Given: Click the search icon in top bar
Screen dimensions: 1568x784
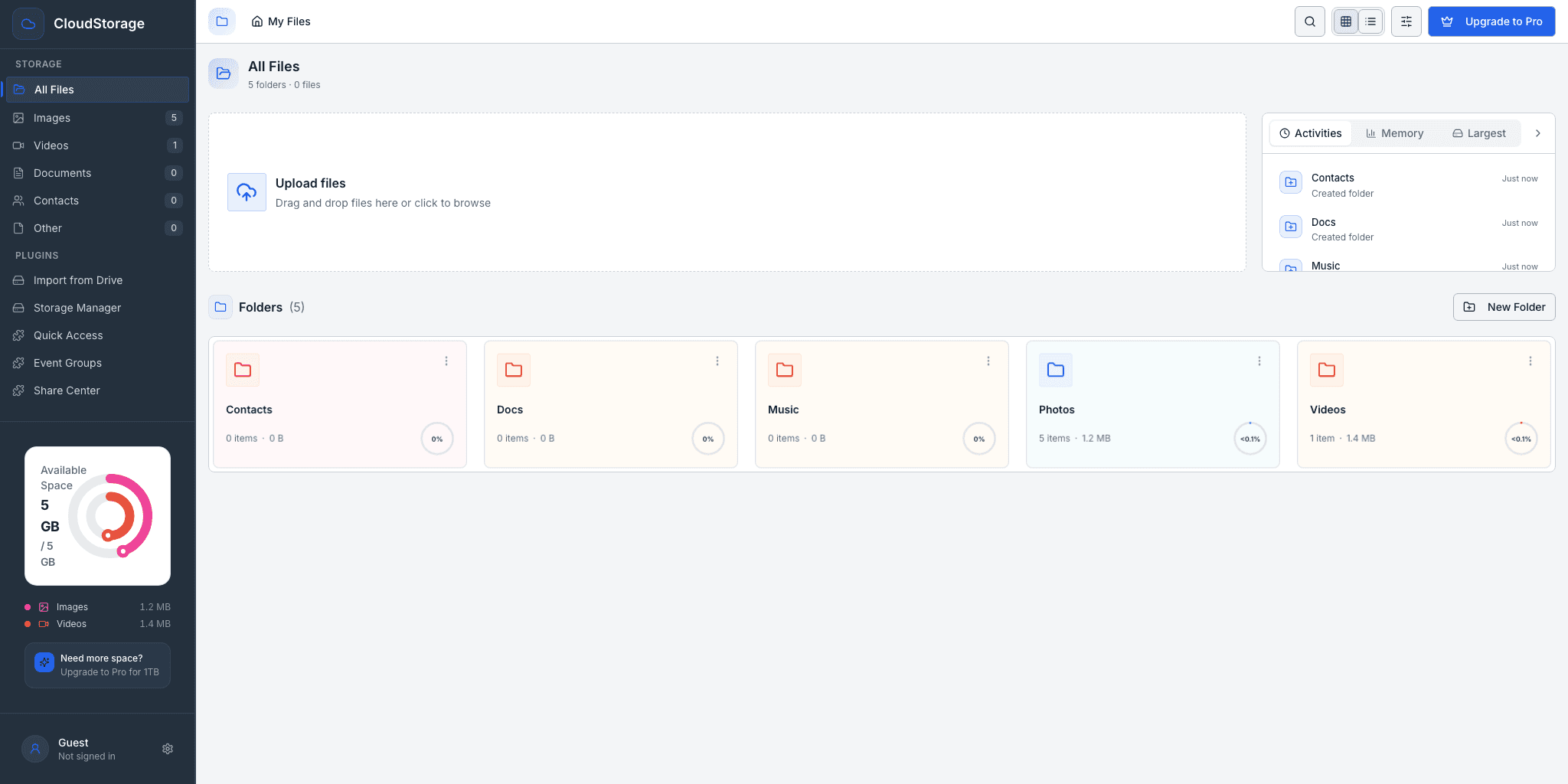Looking at the screenshot, I should [x=1310, y=21].
